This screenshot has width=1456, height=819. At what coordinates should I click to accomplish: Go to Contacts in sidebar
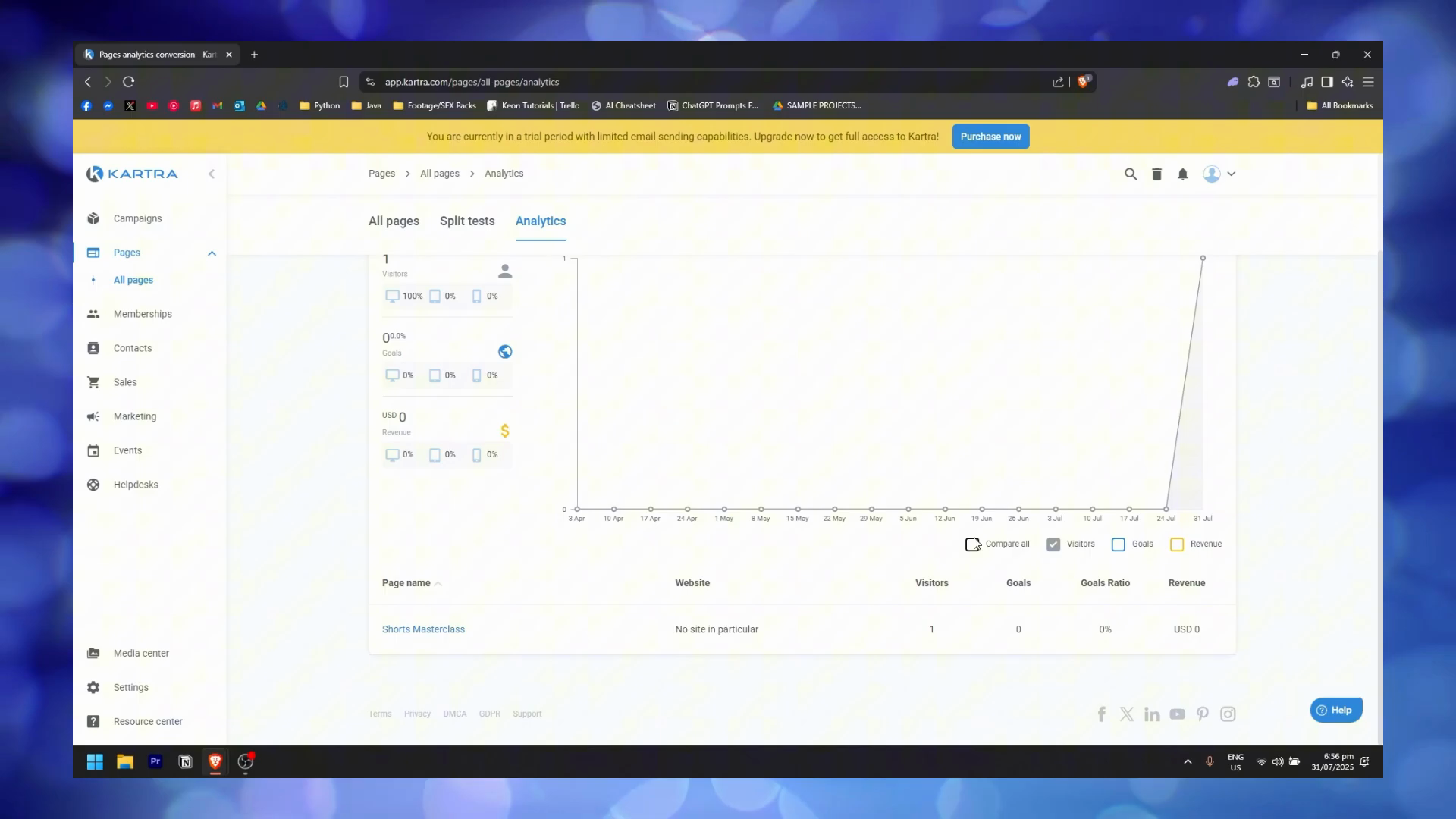133,348
